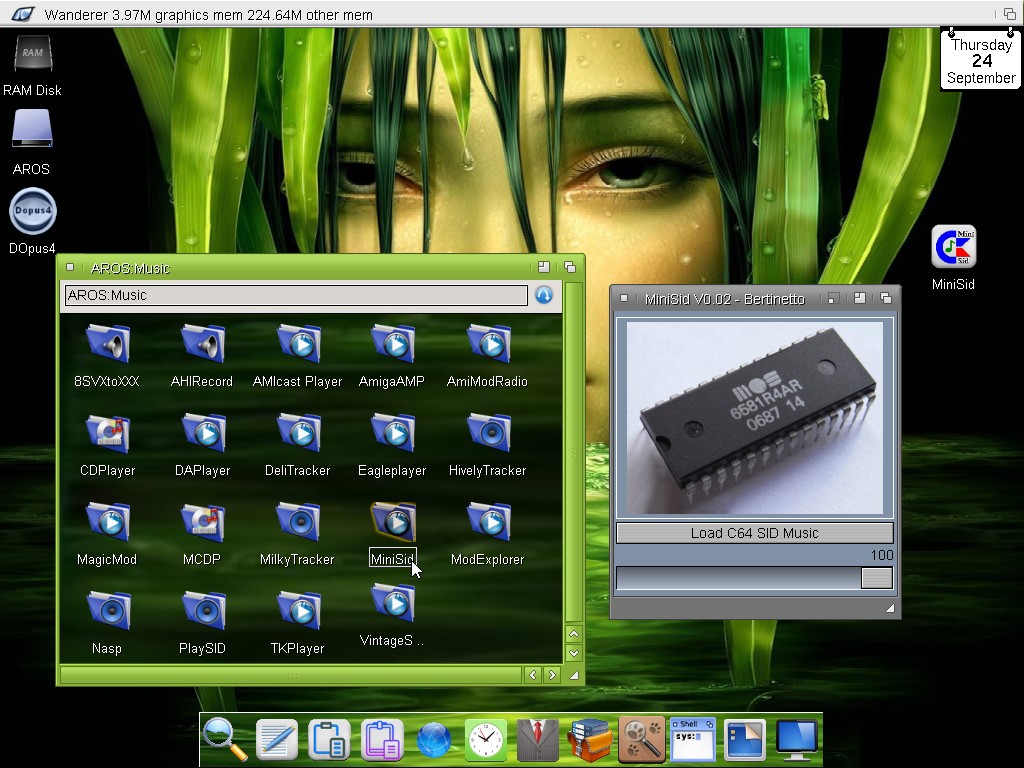Open the RAM Disk icon
This screenshot has height=768, width=1024.
(x=32, y=54)
